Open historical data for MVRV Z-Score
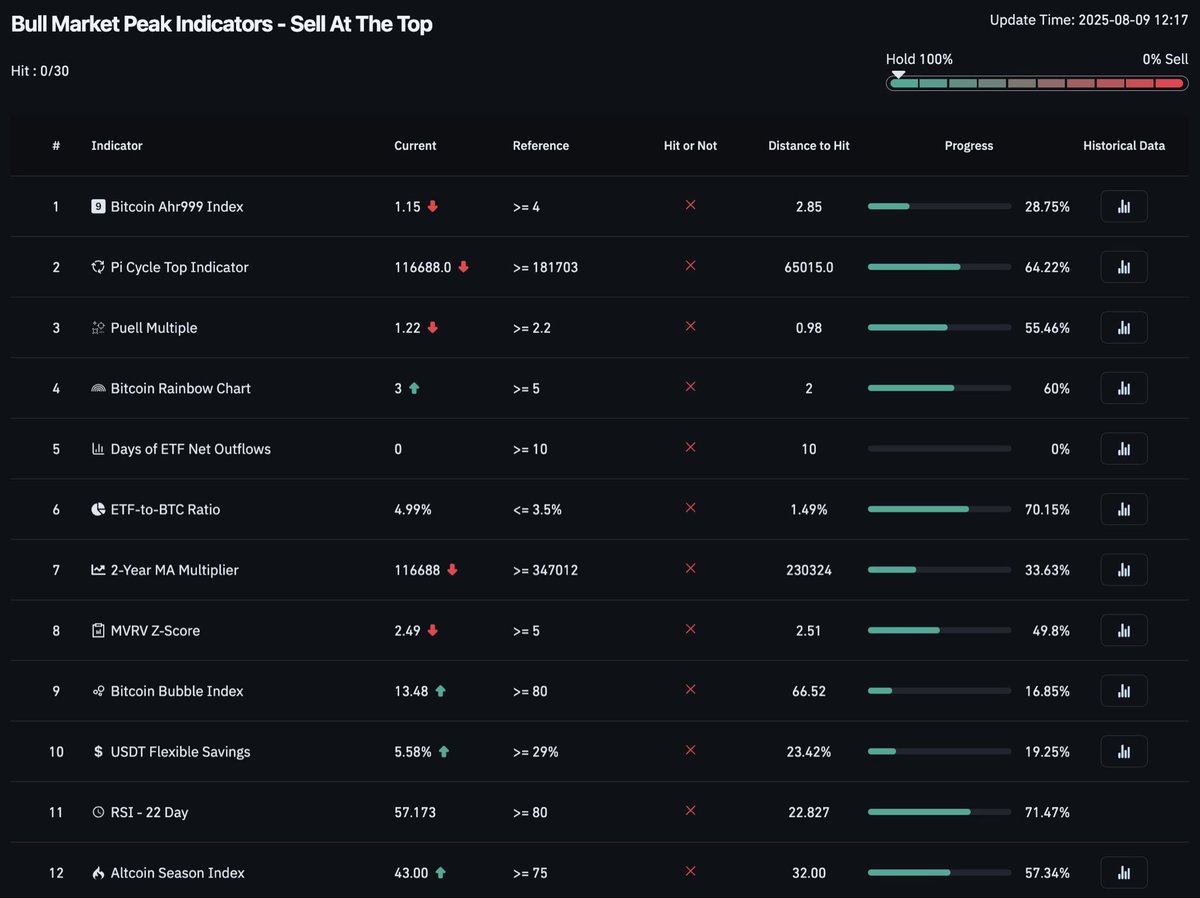The width and height of the screenshot is (1200, 898). pos(1123,630)
